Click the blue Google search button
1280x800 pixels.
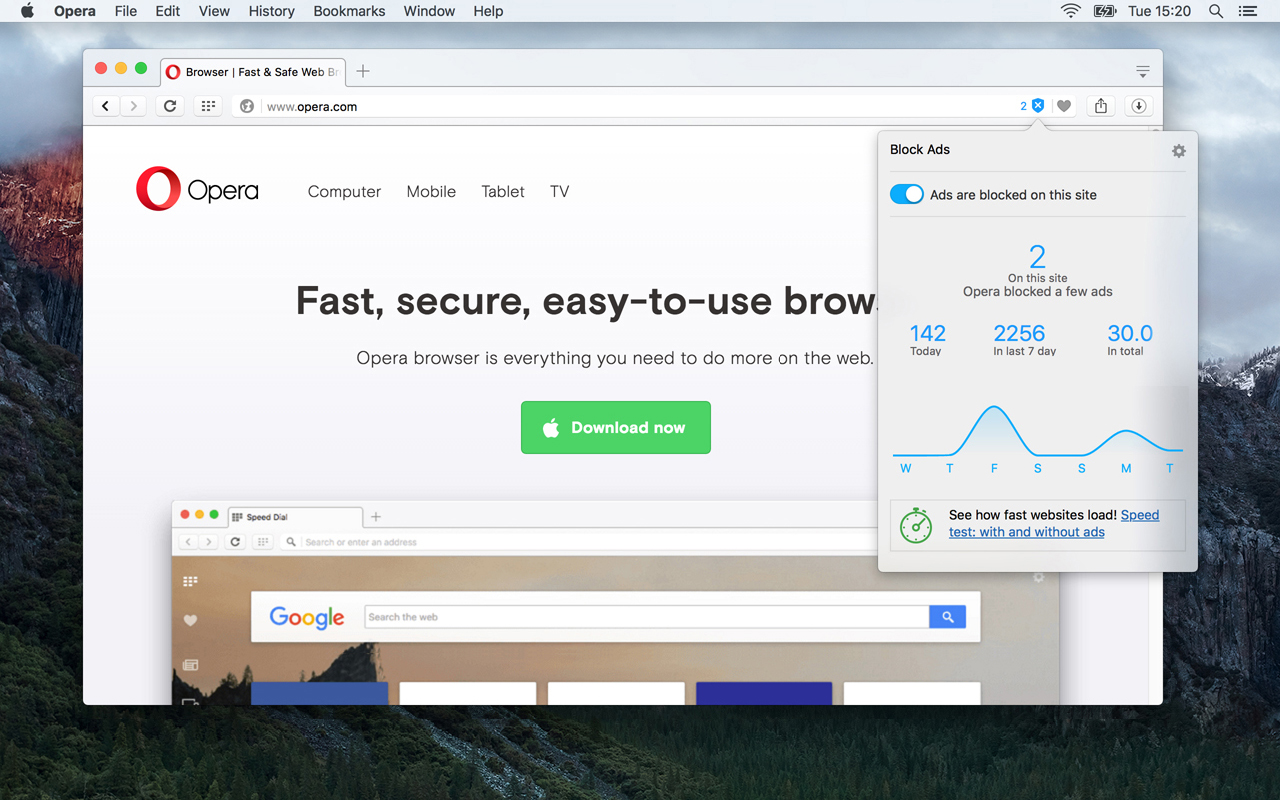point(947,617)
